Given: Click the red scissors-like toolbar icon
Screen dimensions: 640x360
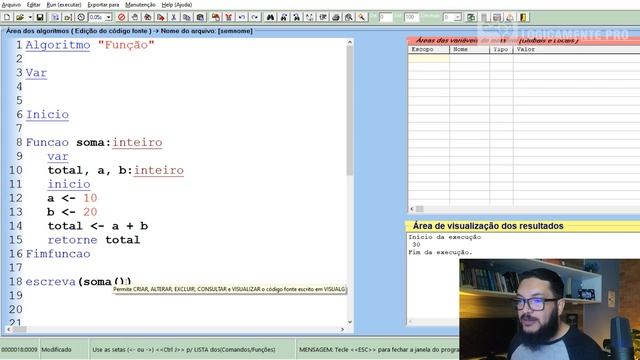Looking at the screenshot, I should point(229,17).
